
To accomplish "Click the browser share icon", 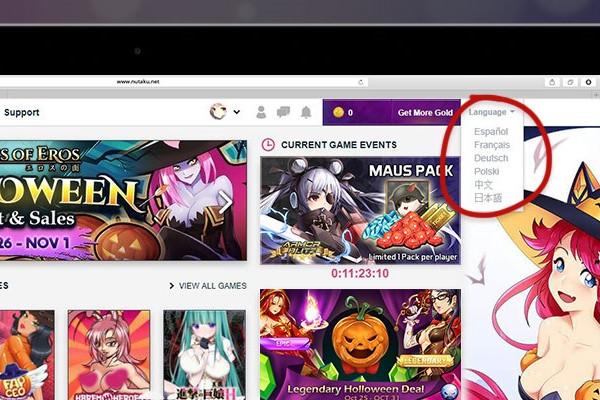I will [x=552, y=82].
